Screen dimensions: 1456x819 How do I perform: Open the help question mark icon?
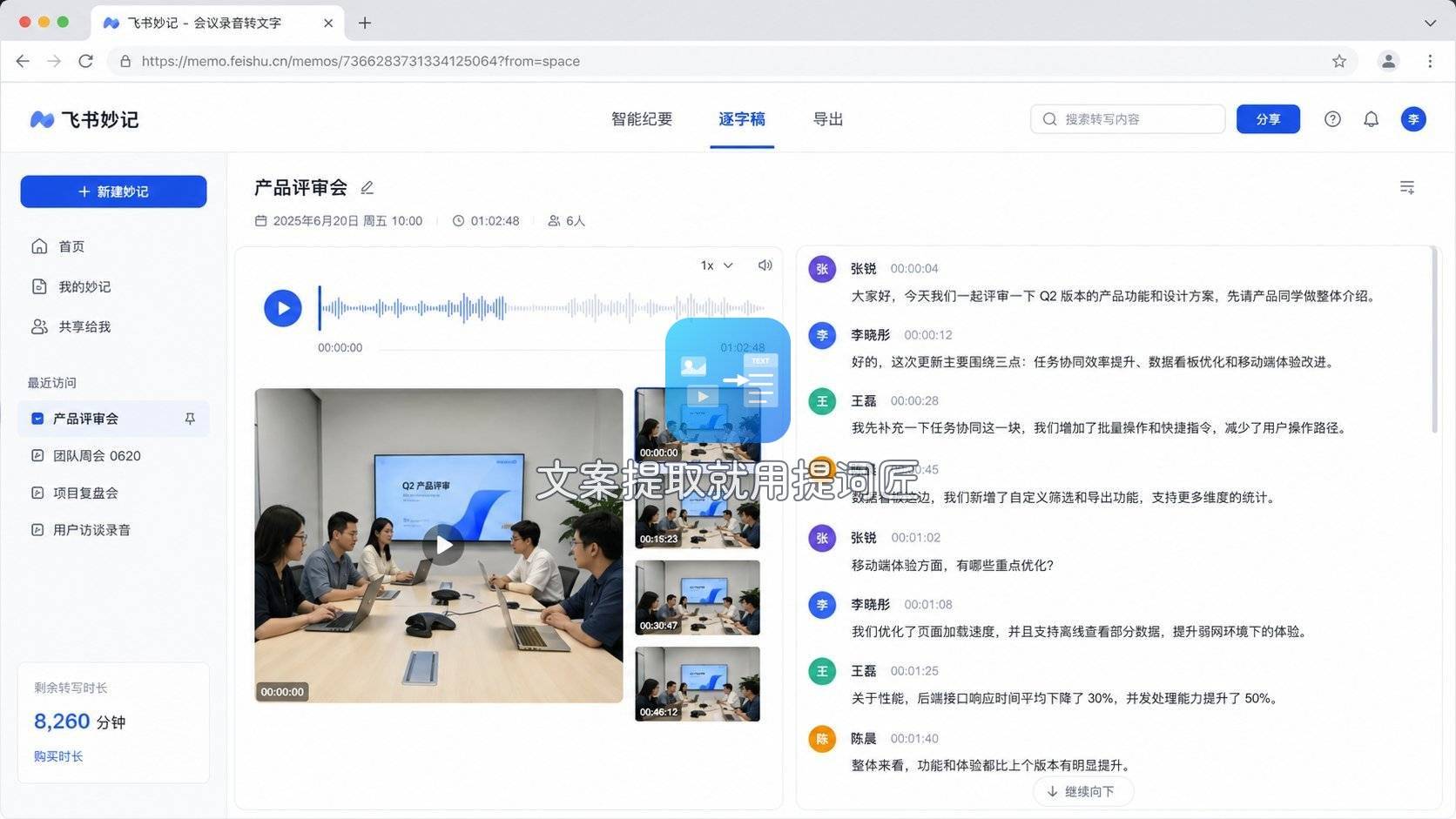point(1332,119)
